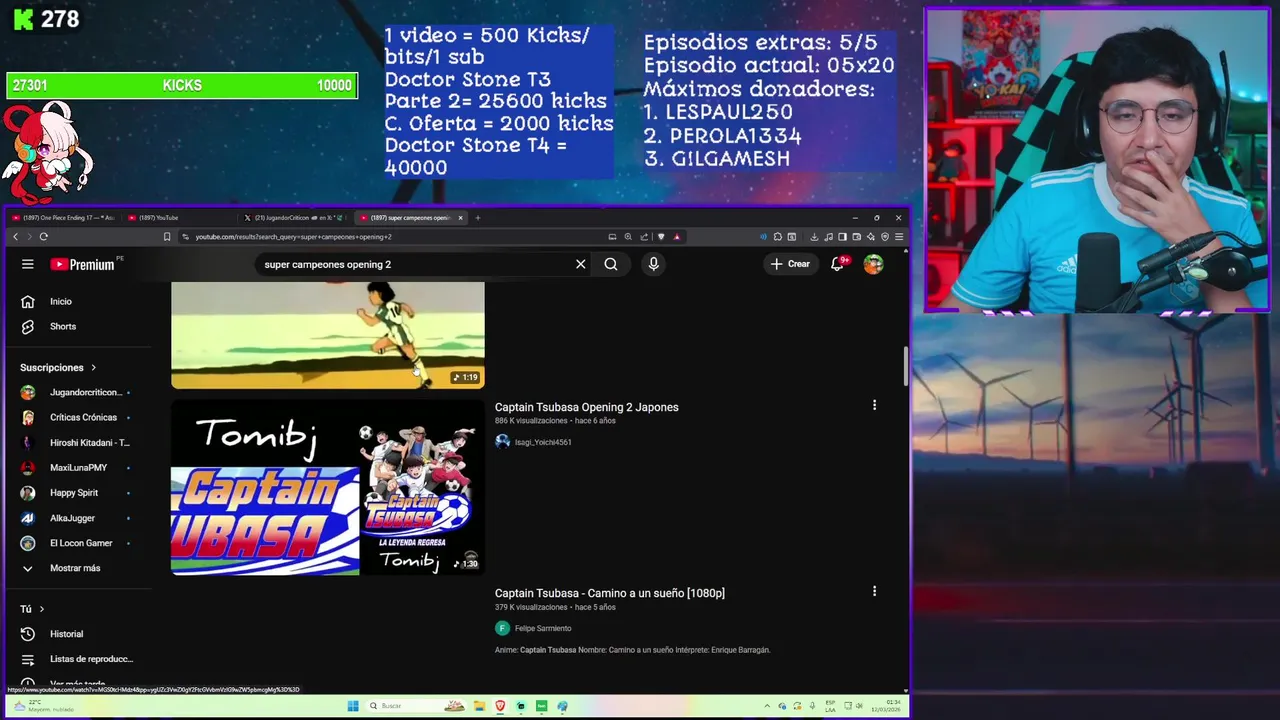Open options for Captain Tsubasa Opening 2 Japones

tap(874, 405)
